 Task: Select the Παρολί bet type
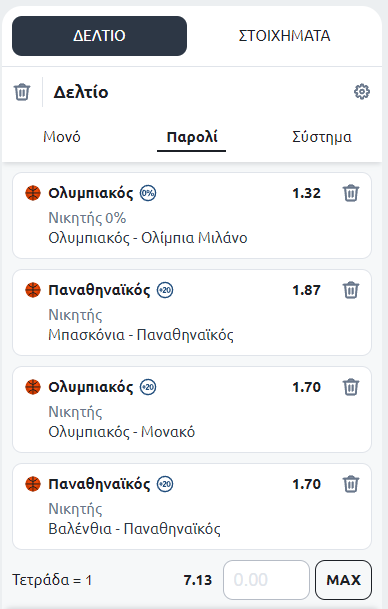(x=192, y=137)
